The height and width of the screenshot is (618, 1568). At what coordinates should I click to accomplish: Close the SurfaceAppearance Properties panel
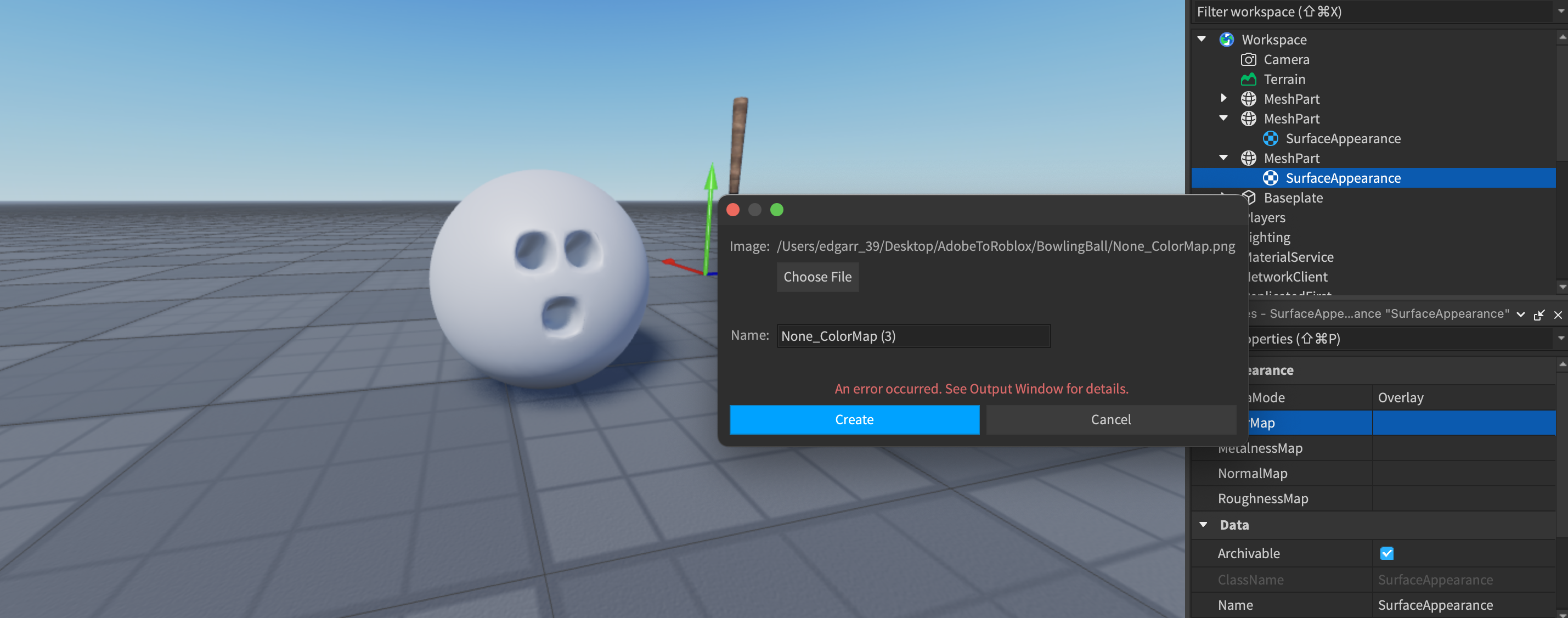point(1558,315)
